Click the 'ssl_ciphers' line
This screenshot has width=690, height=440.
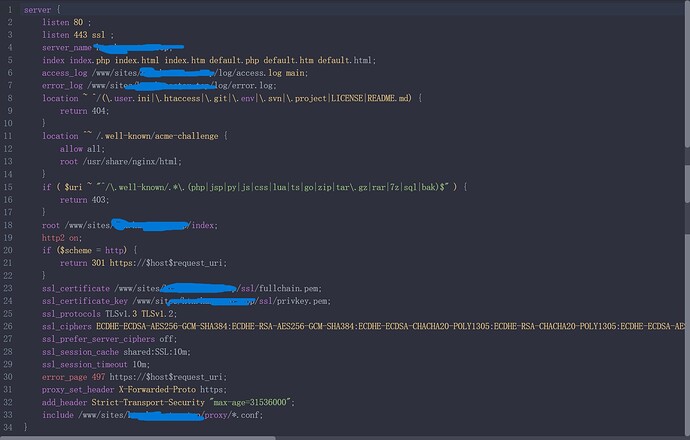click(363, 326)
